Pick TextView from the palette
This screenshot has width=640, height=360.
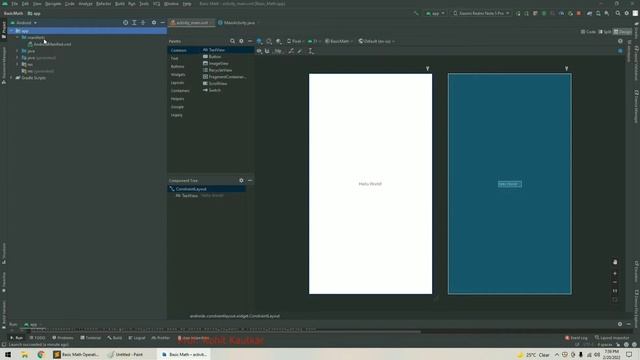(x=214, y=50)
